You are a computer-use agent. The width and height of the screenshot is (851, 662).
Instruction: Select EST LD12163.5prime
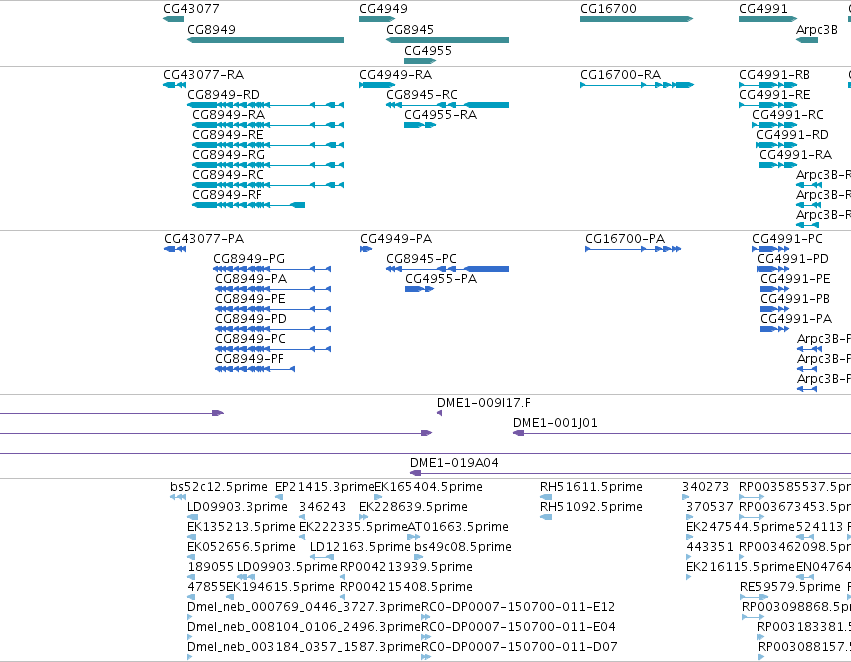coord(360,547)
